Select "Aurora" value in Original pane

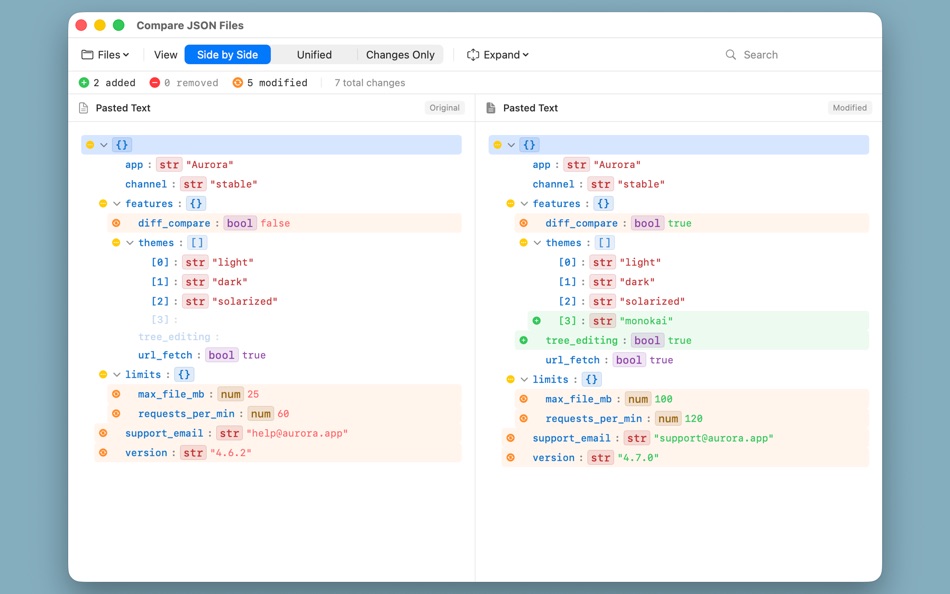(210, 164)
